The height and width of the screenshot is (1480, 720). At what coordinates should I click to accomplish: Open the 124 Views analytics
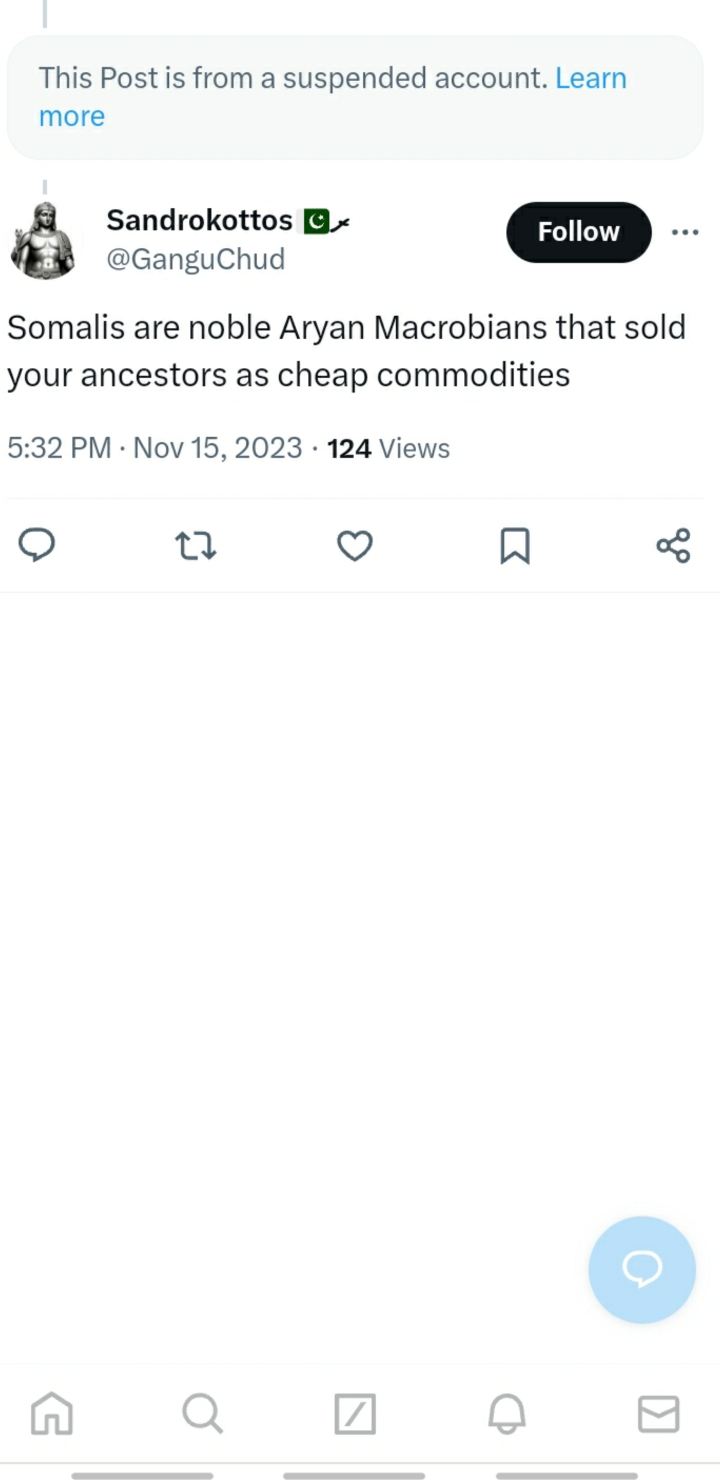tap(389, 449)
